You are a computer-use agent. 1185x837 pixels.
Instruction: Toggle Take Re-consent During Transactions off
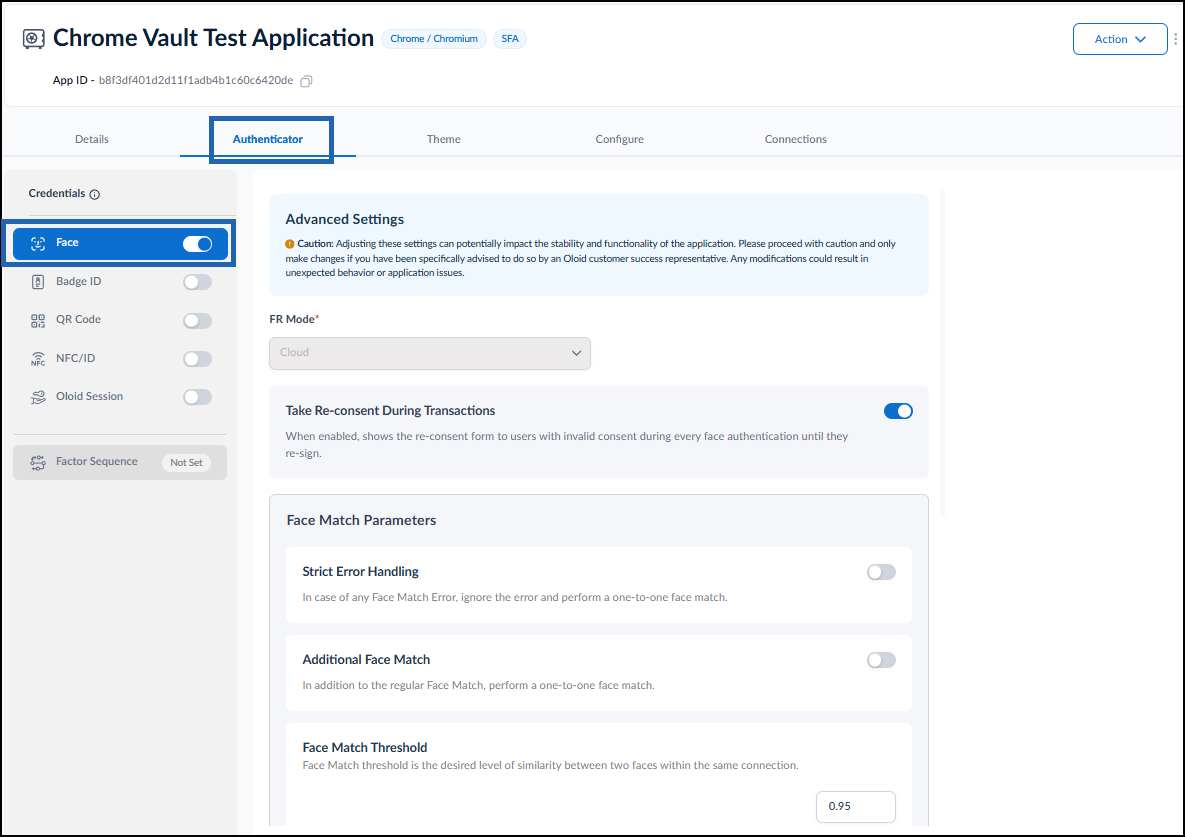[898, 411]
